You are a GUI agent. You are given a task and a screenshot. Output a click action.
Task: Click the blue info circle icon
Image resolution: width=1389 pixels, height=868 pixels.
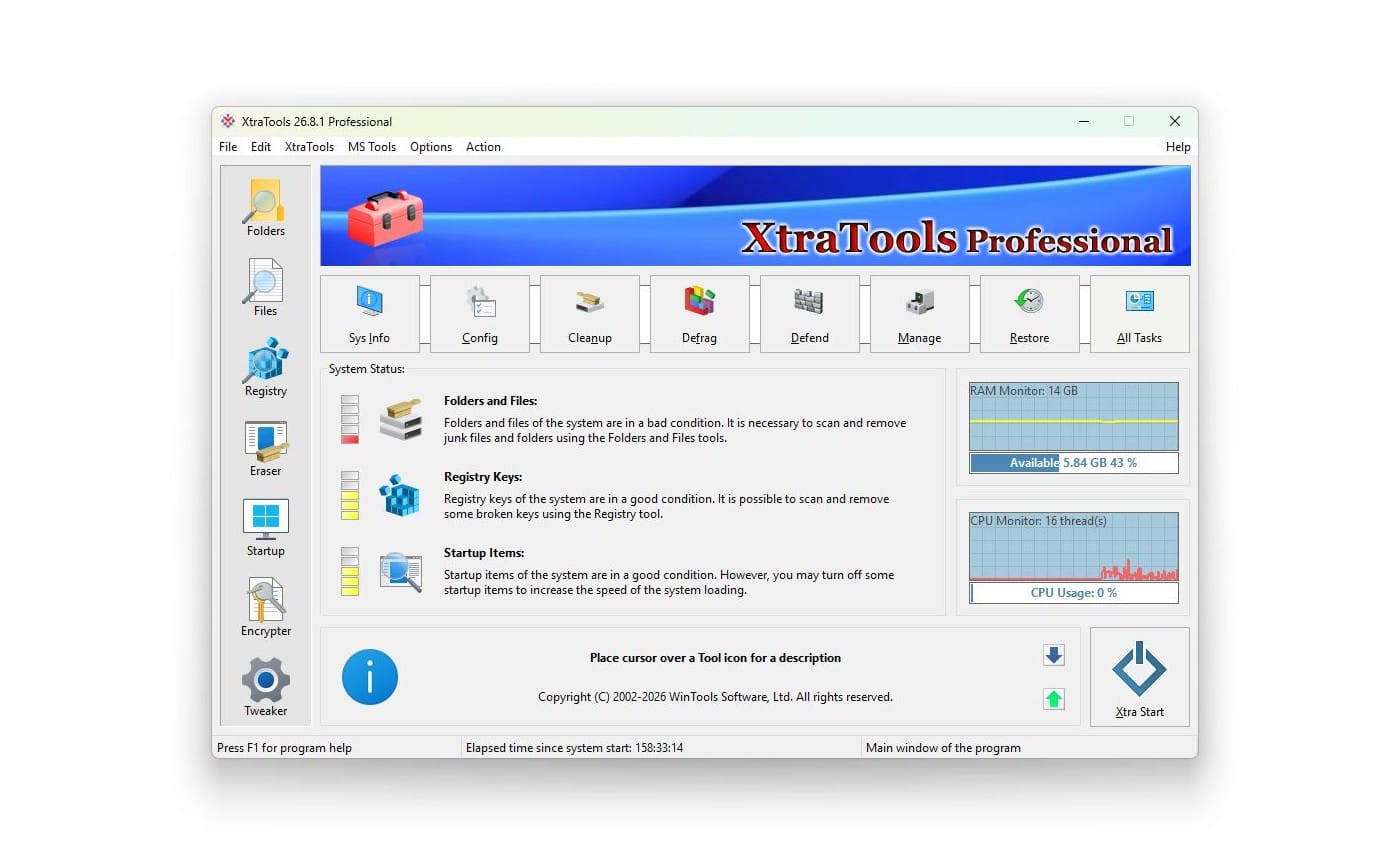(370, 677)
